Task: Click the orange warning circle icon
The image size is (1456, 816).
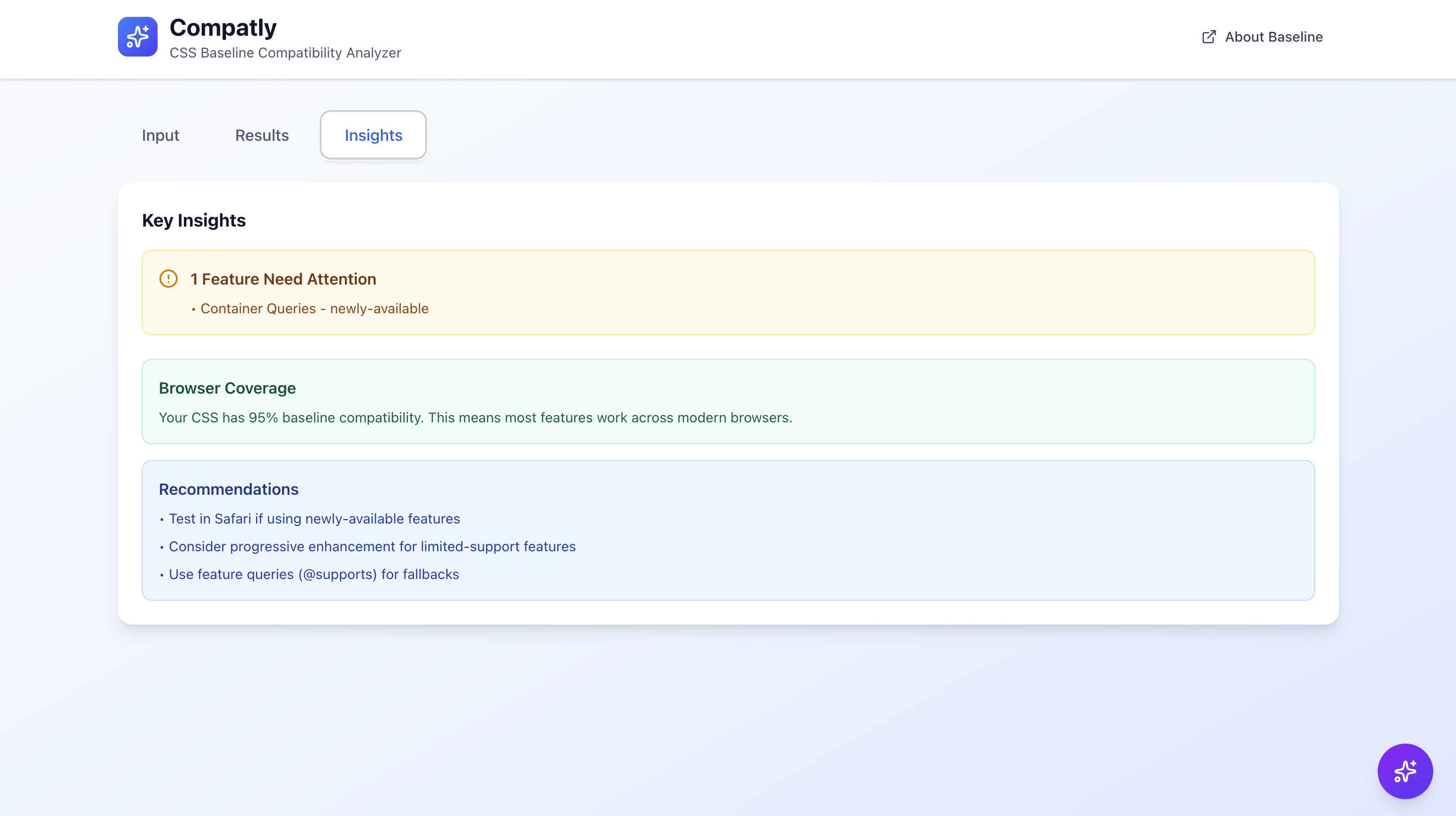Action: coord(168,279)
